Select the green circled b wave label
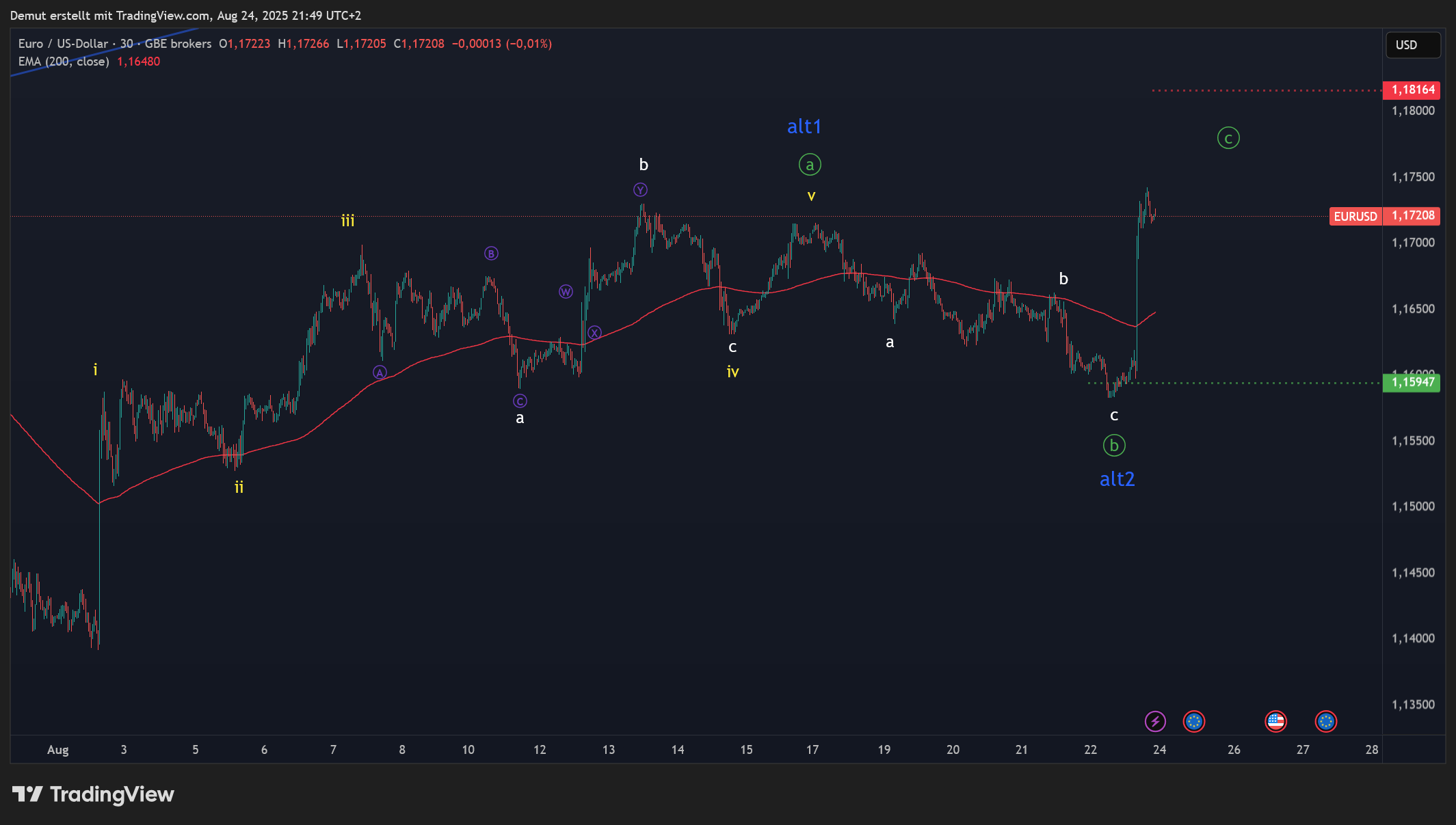The height and width of the screenshot is (825, 1456). [x=1114, y=446]
